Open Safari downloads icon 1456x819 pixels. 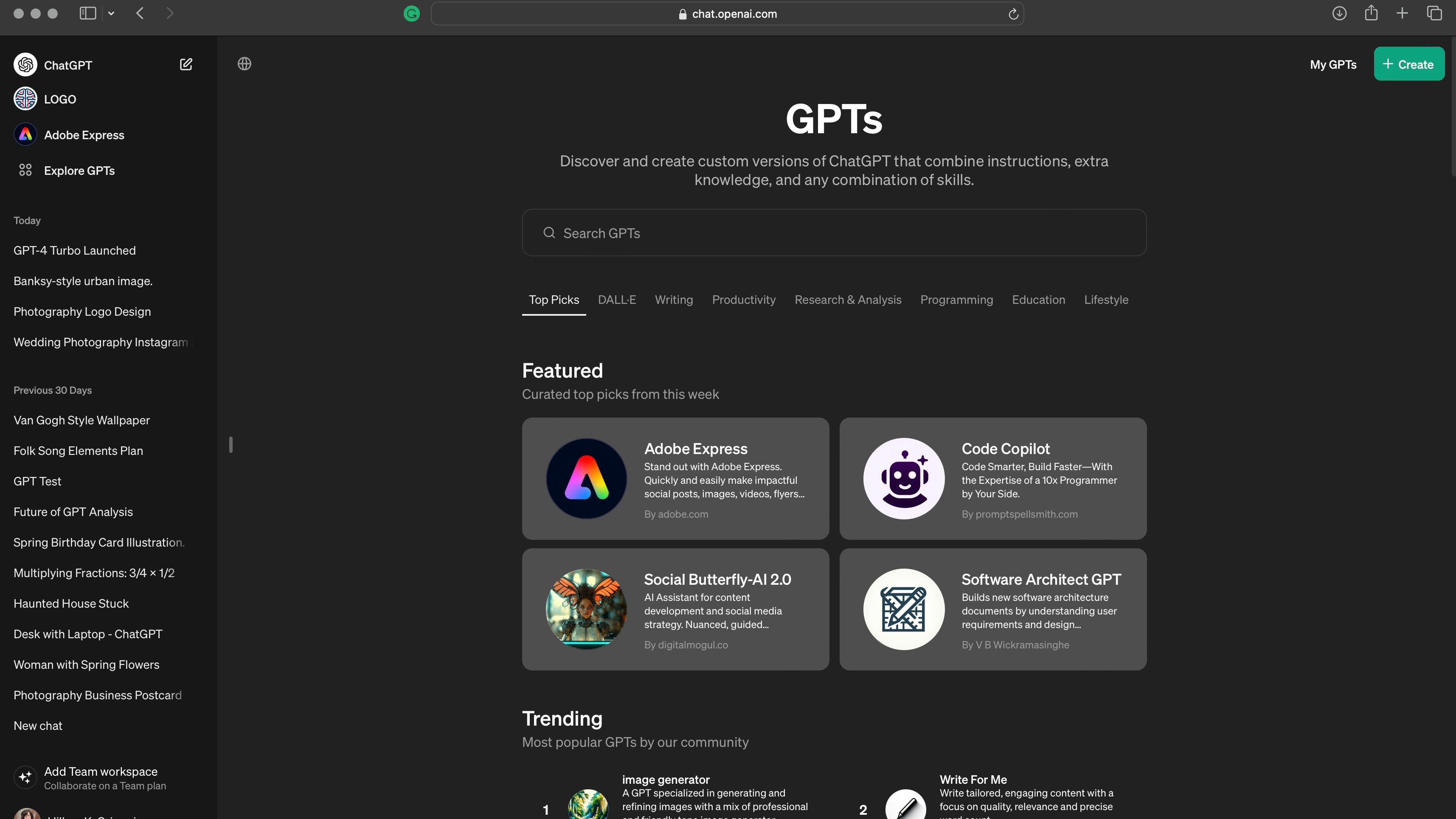[x=1339, y=13]
